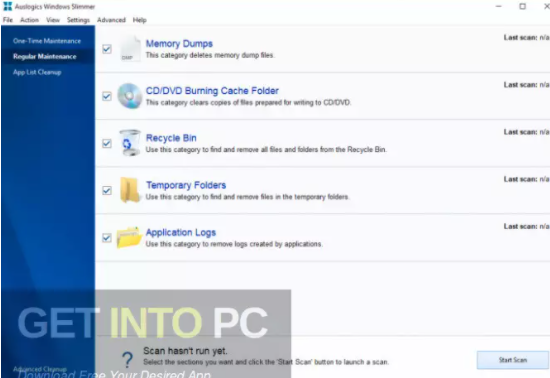Click the Recycle Bin icon

pyautogui.click(x=129, y=143)
